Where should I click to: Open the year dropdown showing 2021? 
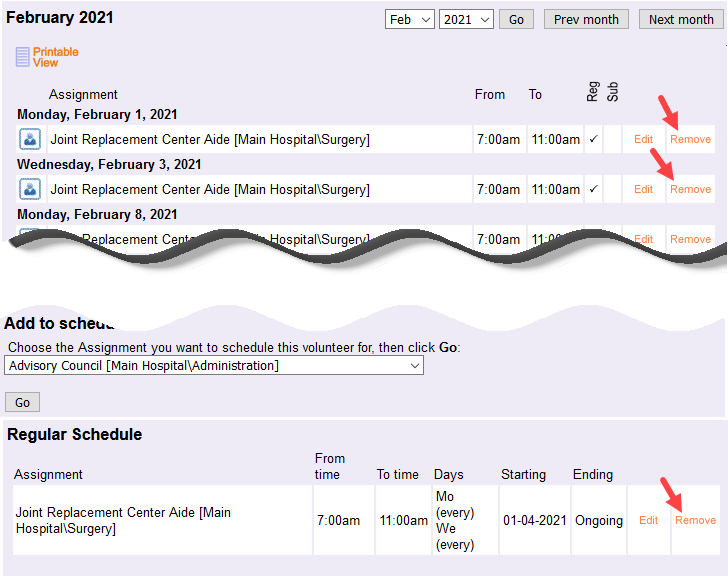click(466, 19)
